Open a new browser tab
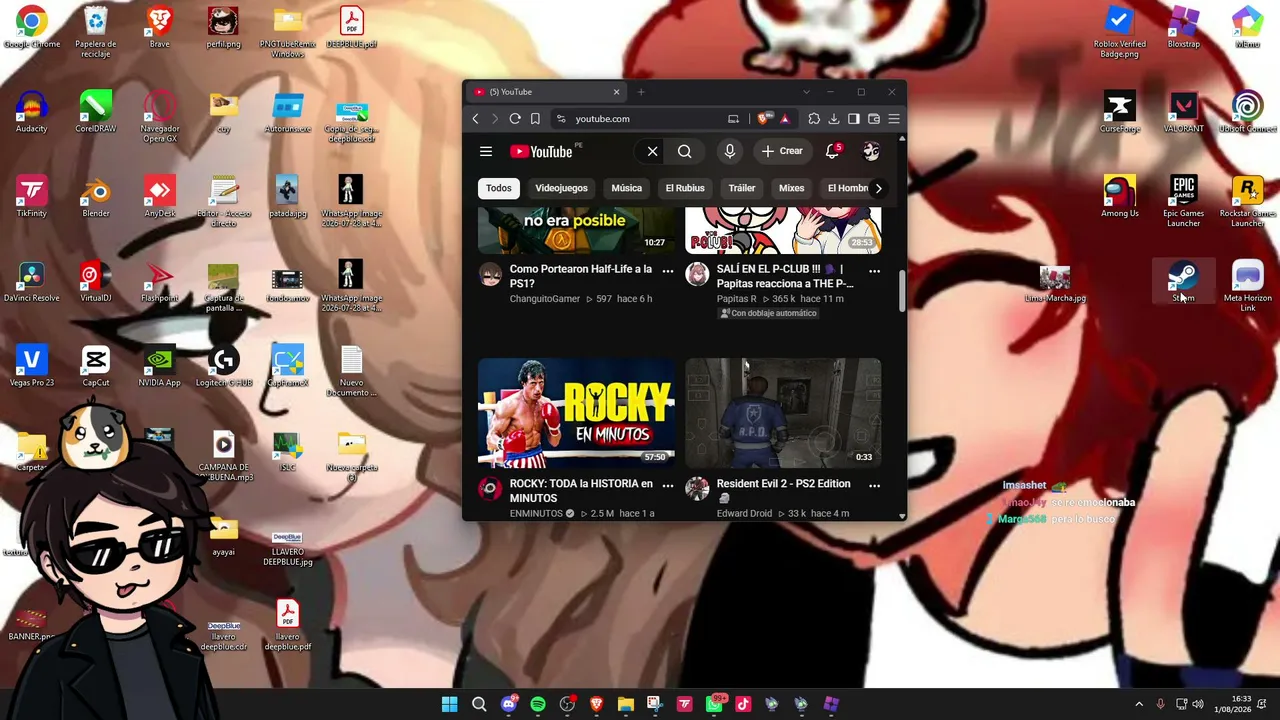Image resolution: width=1280 pixels, height=720 pixels. coord(641,92)
